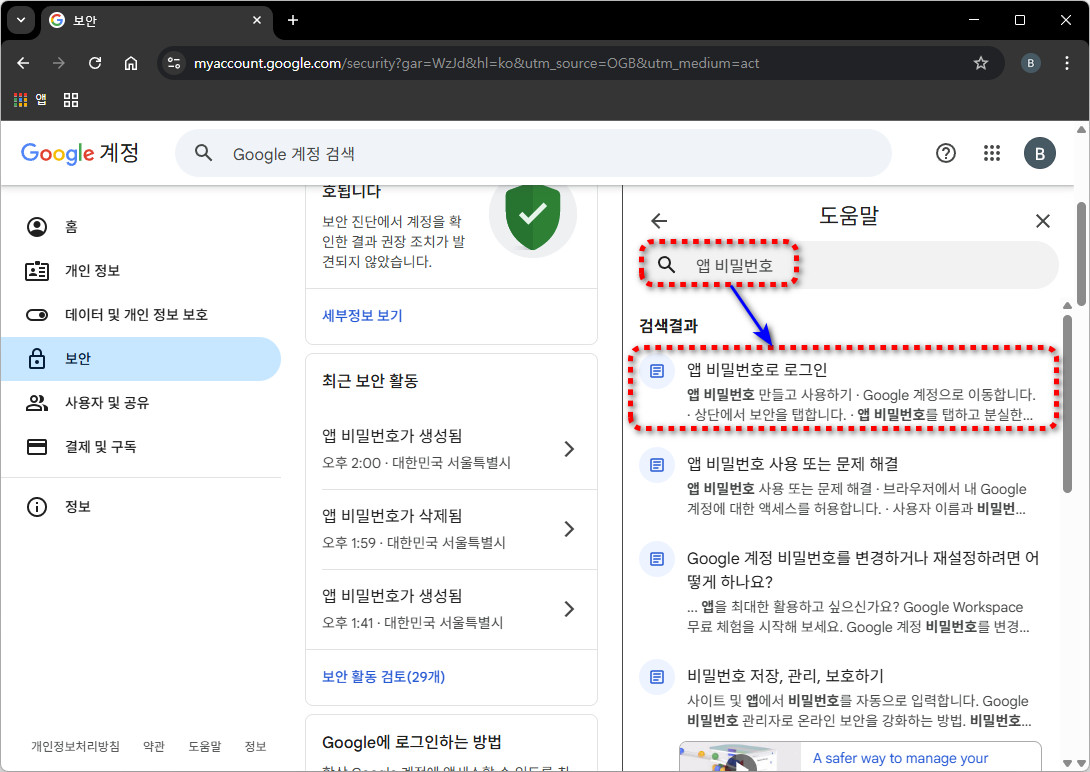Open 정보 sidebar item

pos(141,507)
